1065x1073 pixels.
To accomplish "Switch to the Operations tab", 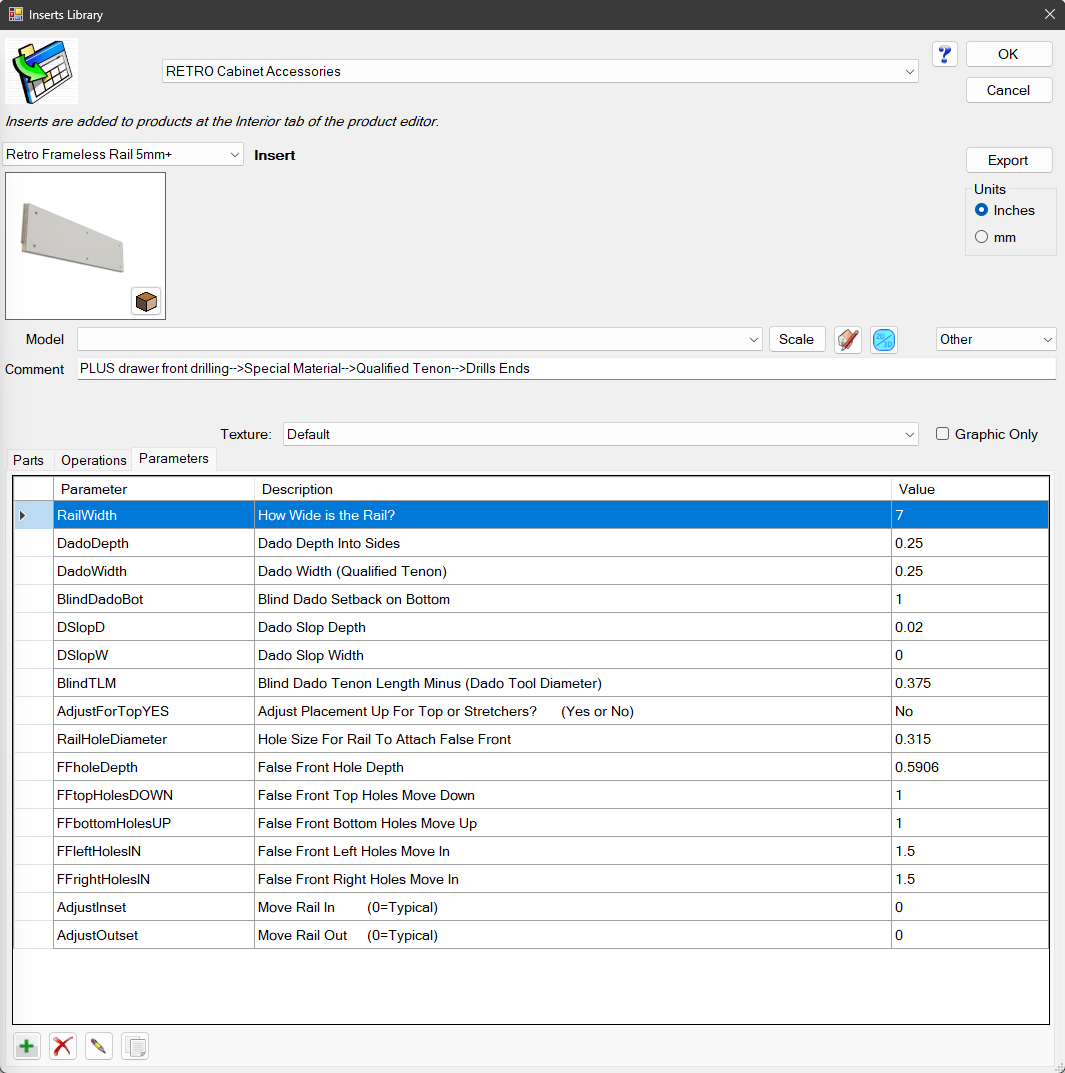I will tap(94, 460).
